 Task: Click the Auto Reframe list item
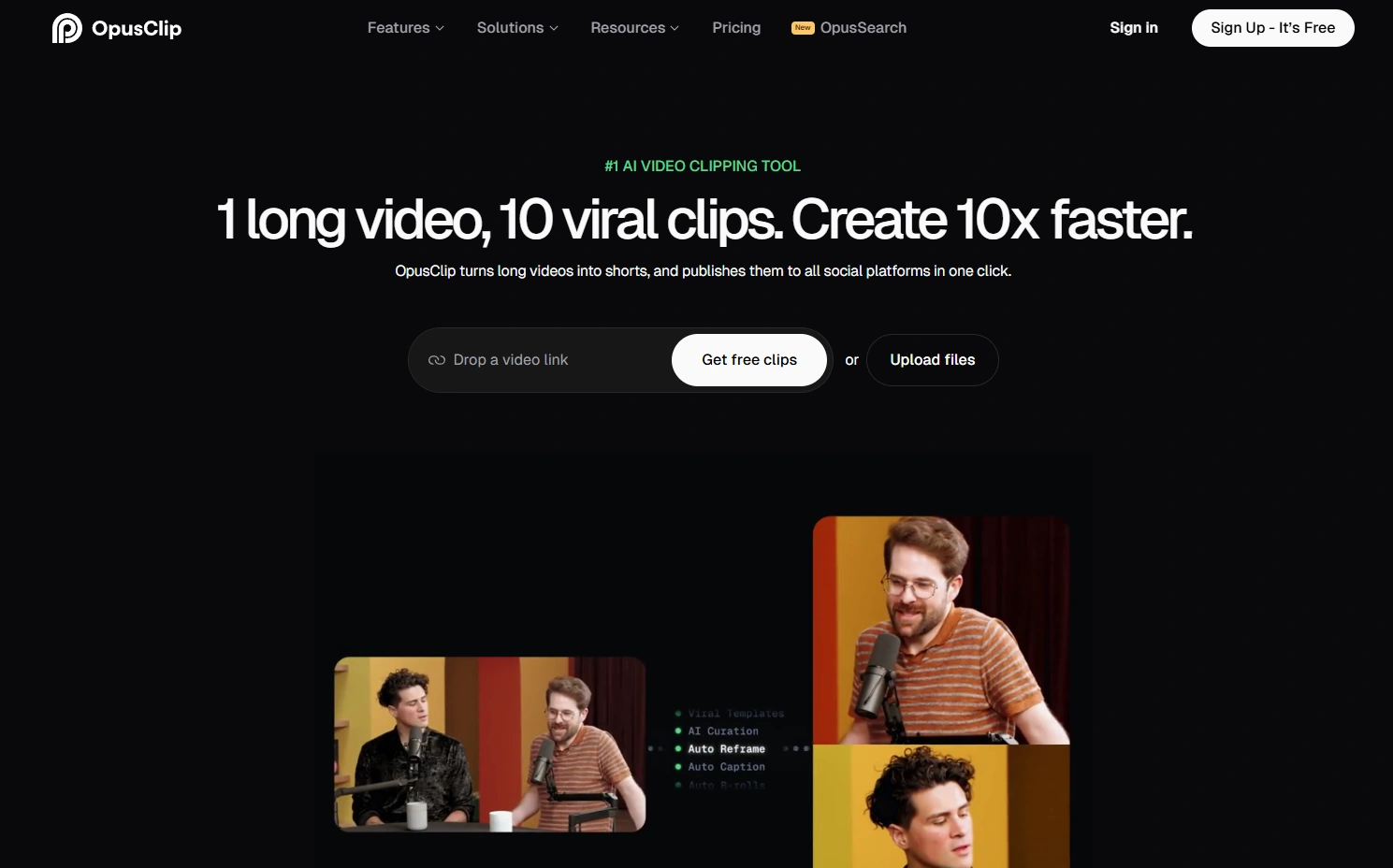[x=726, y=749]
